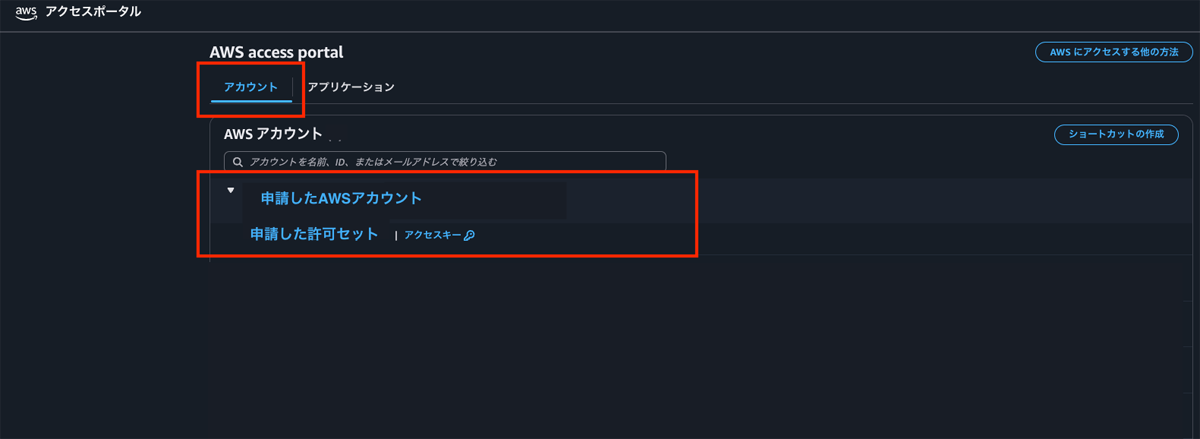Image resolution: width=1200 pixels, height=439 pixels.
Task: Click the アクセスポータル header title
Action: pyautogui.click(x=93, y=12)
